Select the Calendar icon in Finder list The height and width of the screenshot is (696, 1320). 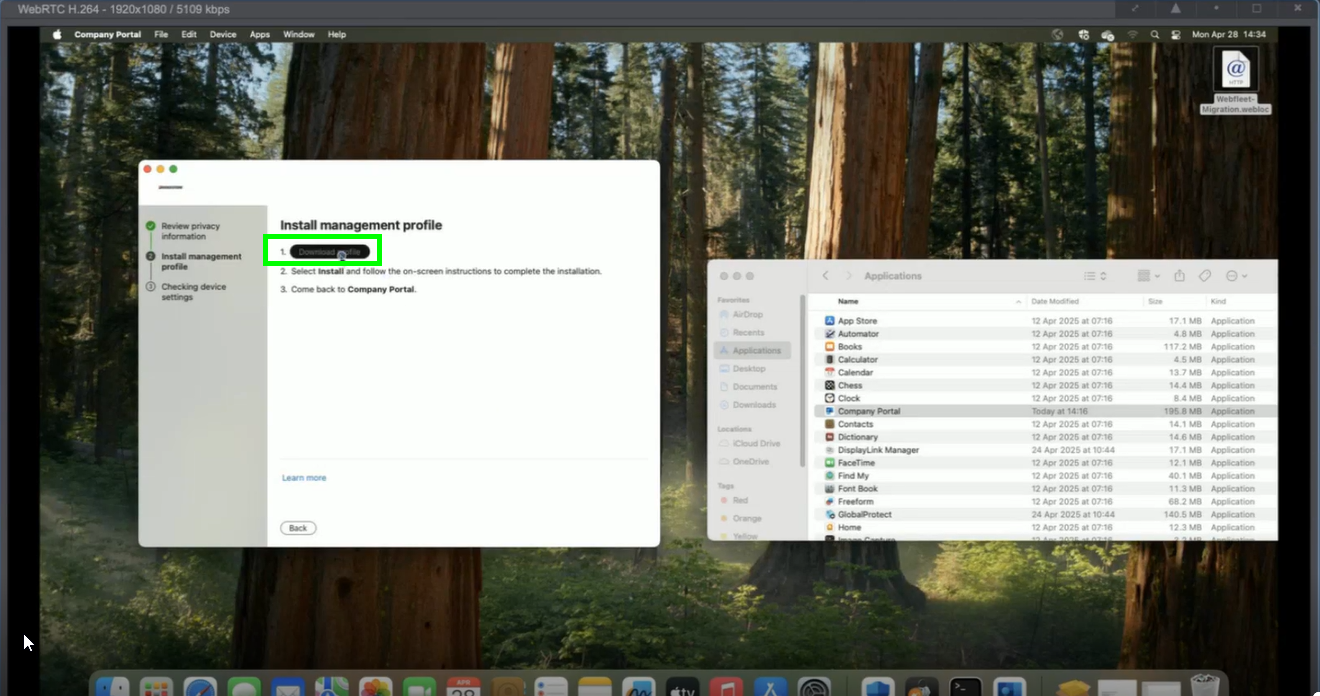[x=829, y=373]
